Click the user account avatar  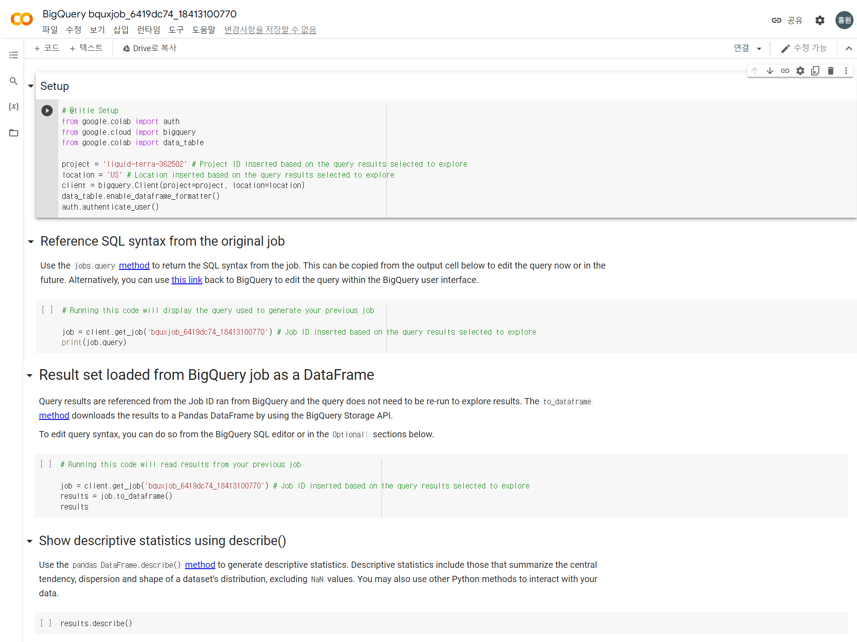[844, 20]
